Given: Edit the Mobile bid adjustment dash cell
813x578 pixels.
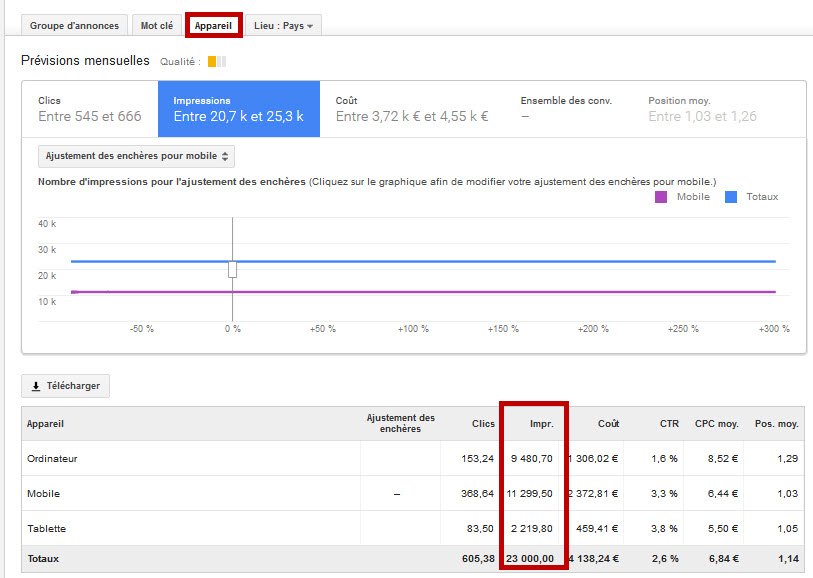Looking at the screenshot, I should coord(397,494).
